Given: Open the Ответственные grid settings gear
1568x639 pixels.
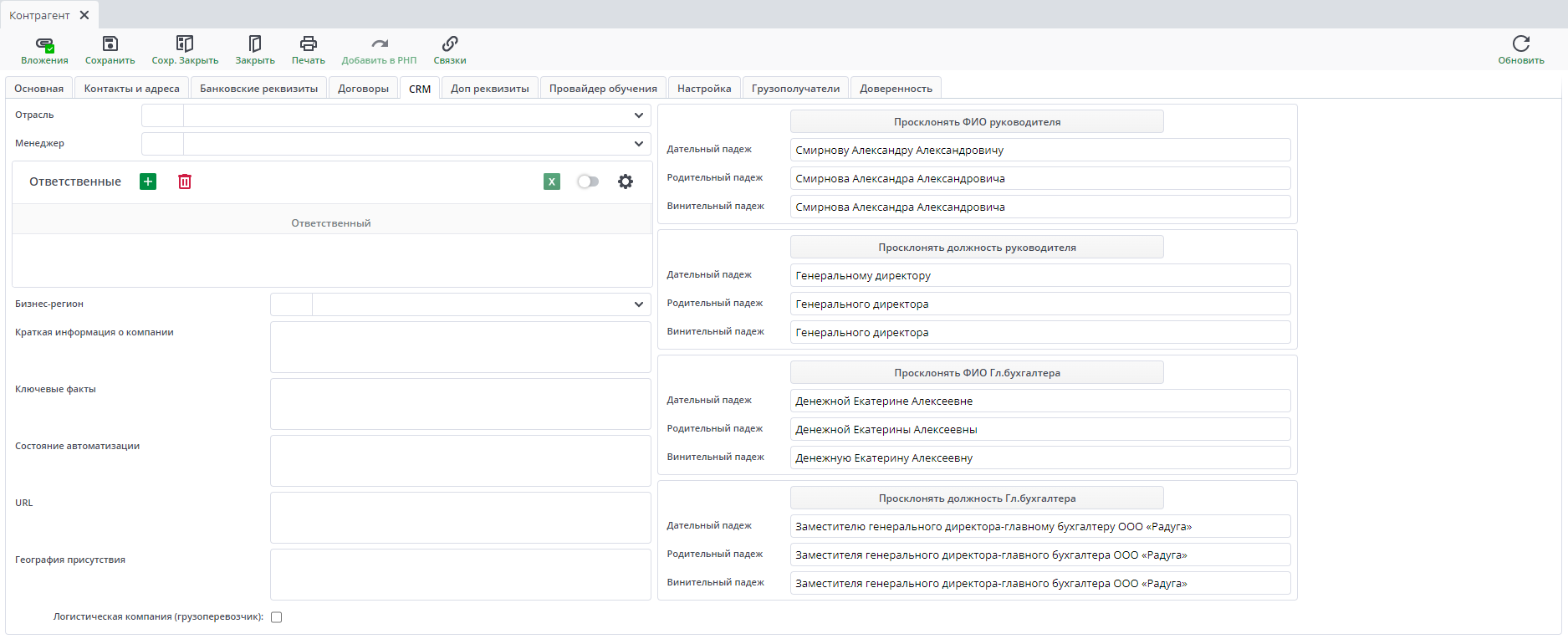Looking at the screenshot, I should click(626, 181).
